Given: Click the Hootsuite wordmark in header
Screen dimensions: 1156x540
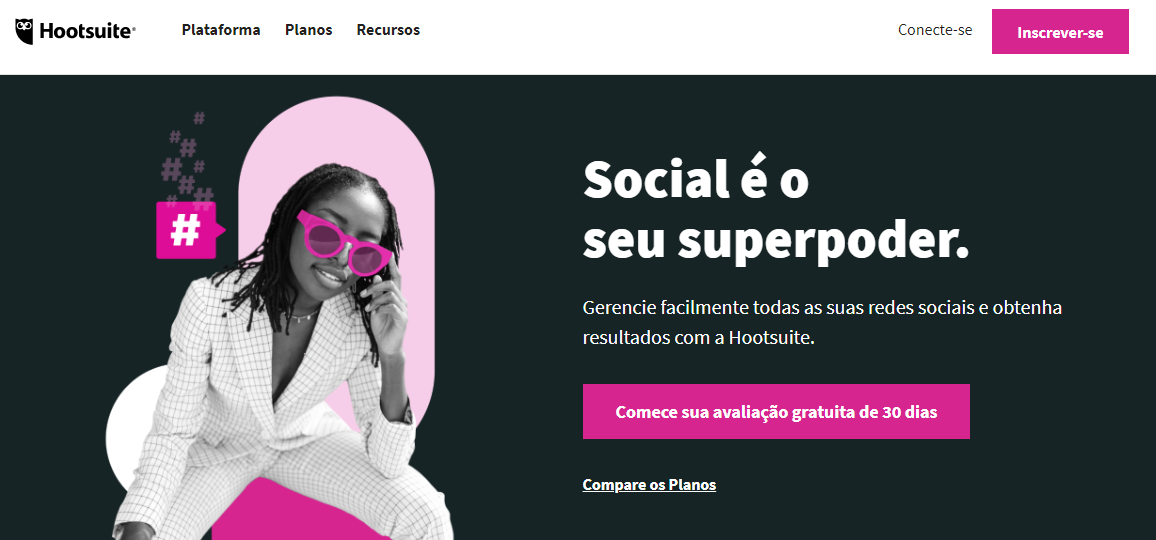Looking at the screenshot, I should coord(87,31).
